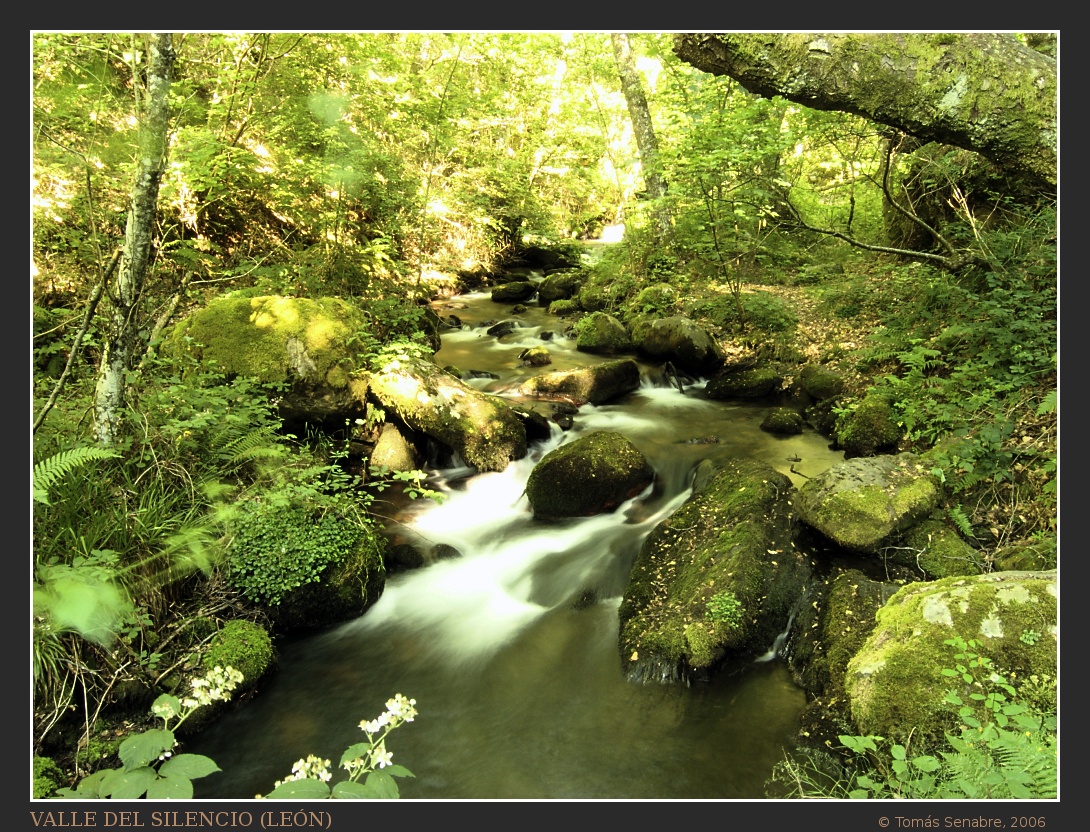
Task: Click the '© Tomás Senabre, 2006' copyright text
Action: click(961, 822)
